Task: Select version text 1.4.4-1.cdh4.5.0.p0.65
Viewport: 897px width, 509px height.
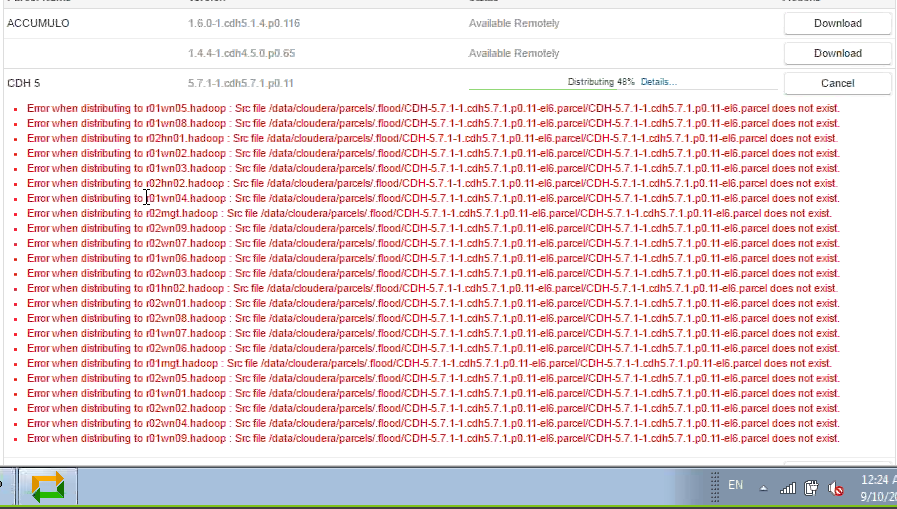Action: click(x=241, y=53)
